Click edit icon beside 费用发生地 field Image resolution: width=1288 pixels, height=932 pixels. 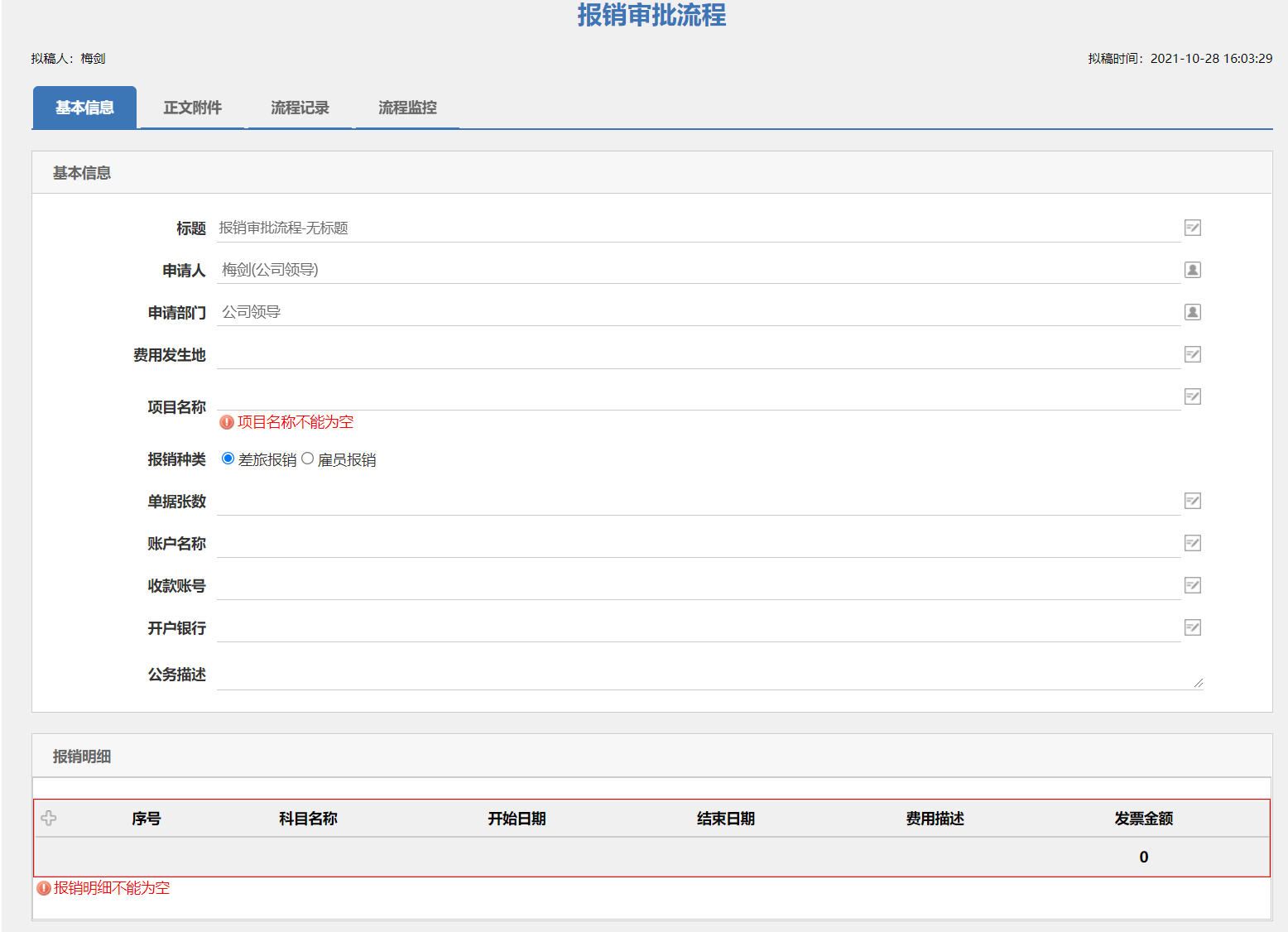[1192, 354]
